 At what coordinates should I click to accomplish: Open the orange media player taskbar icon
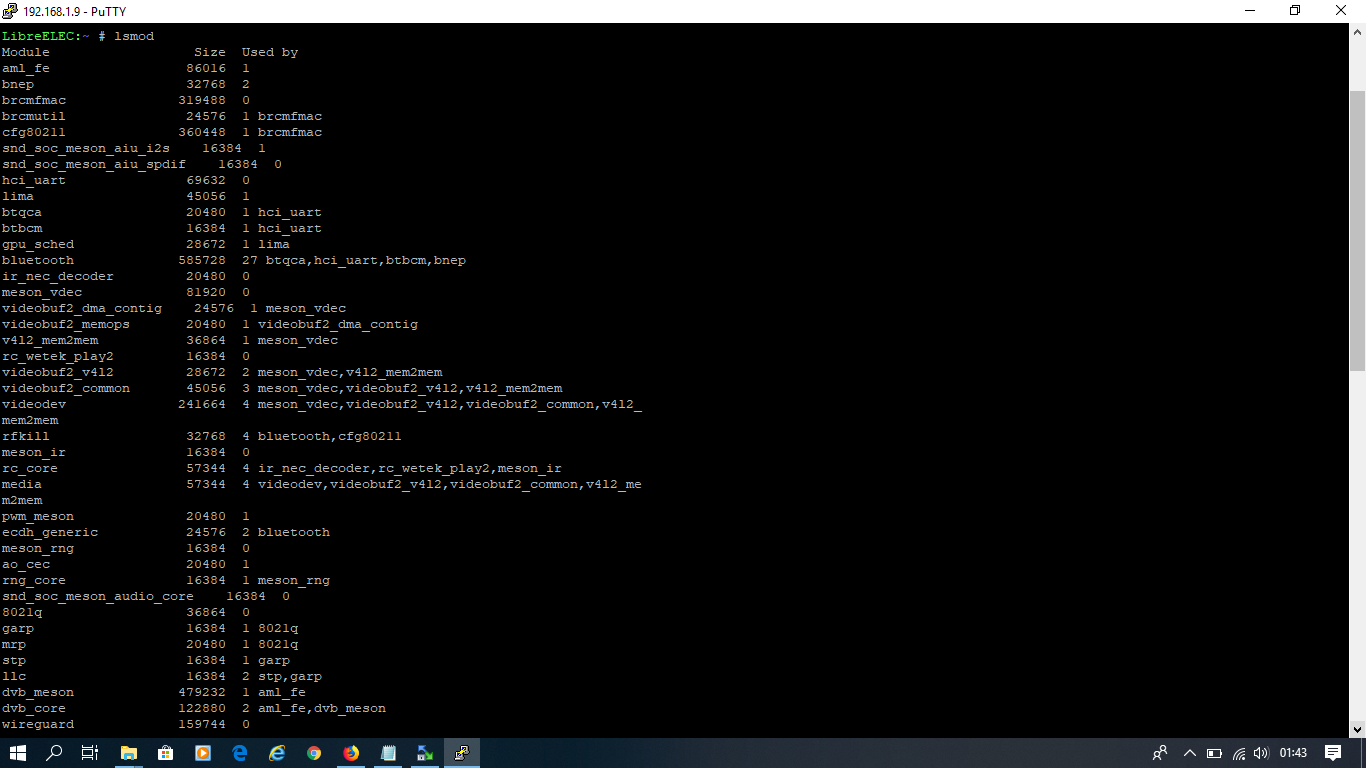click(x=203, y=753)
